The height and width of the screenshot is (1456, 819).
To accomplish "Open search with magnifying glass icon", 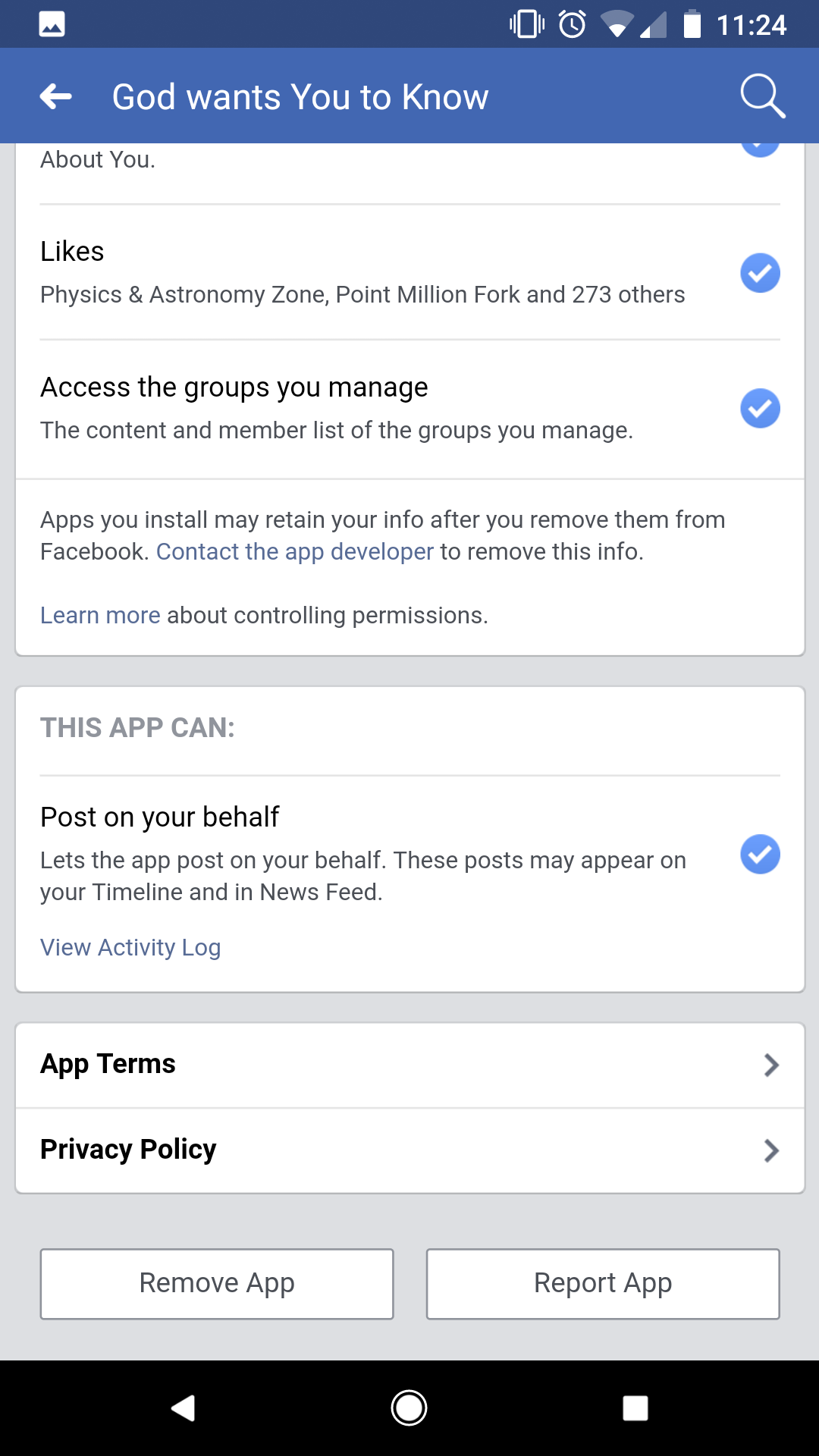I will click(x=761, y=96).
